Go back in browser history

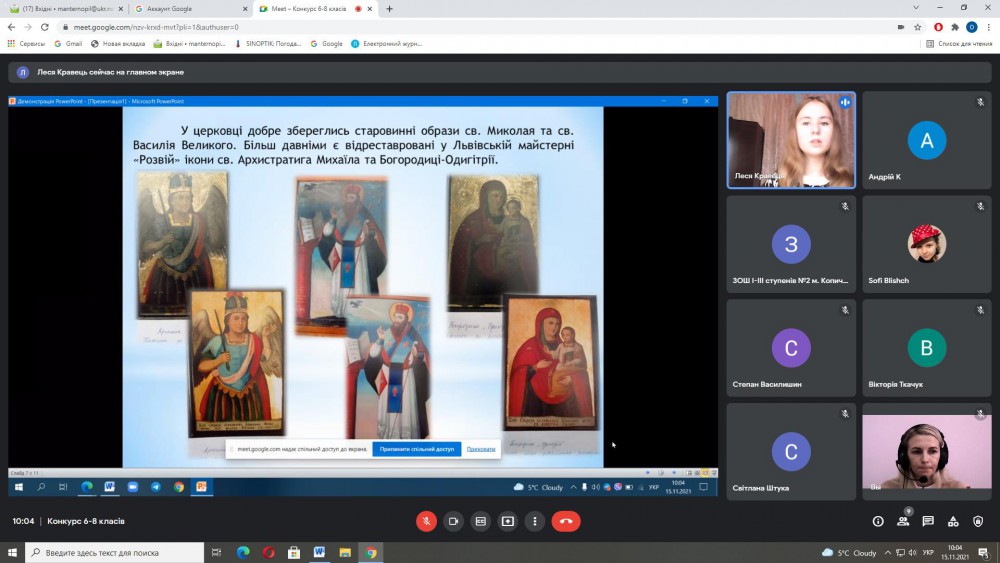click(x=11, y=27)
